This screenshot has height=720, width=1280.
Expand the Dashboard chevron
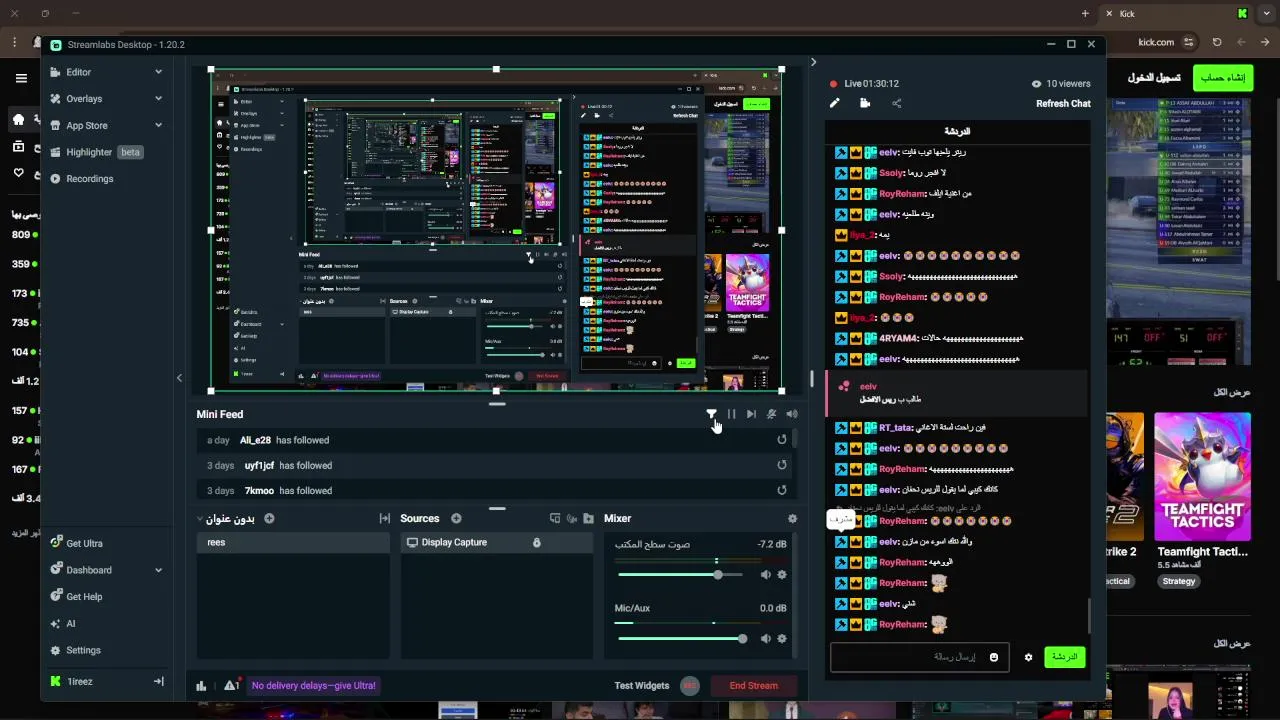pyautogui.click(x=158, y=570)
